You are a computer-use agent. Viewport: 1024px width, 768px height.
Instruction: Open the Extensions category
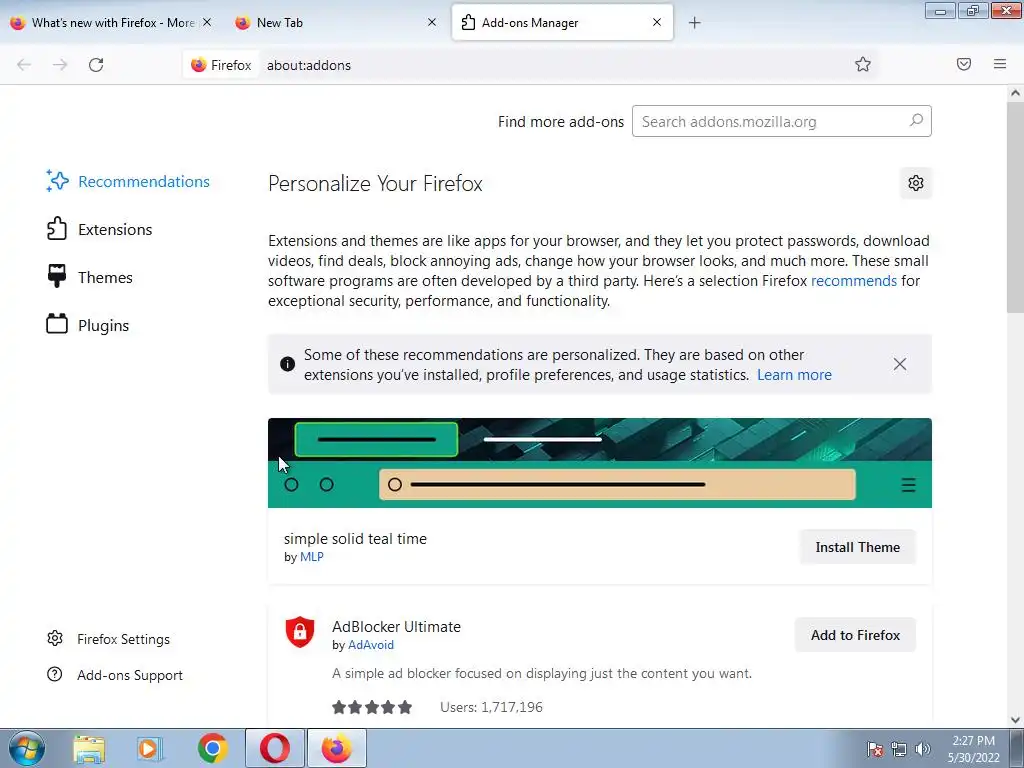(99, 229)
